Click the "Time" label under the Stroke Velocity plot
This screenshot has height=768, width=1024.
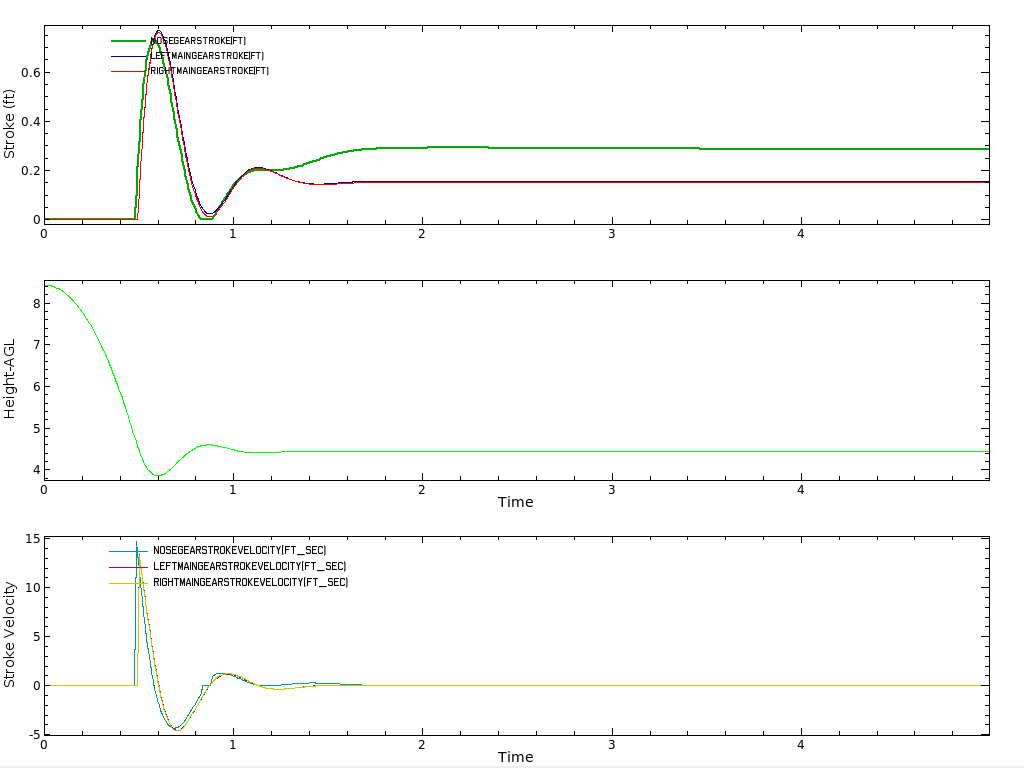(x=515, y=757)
